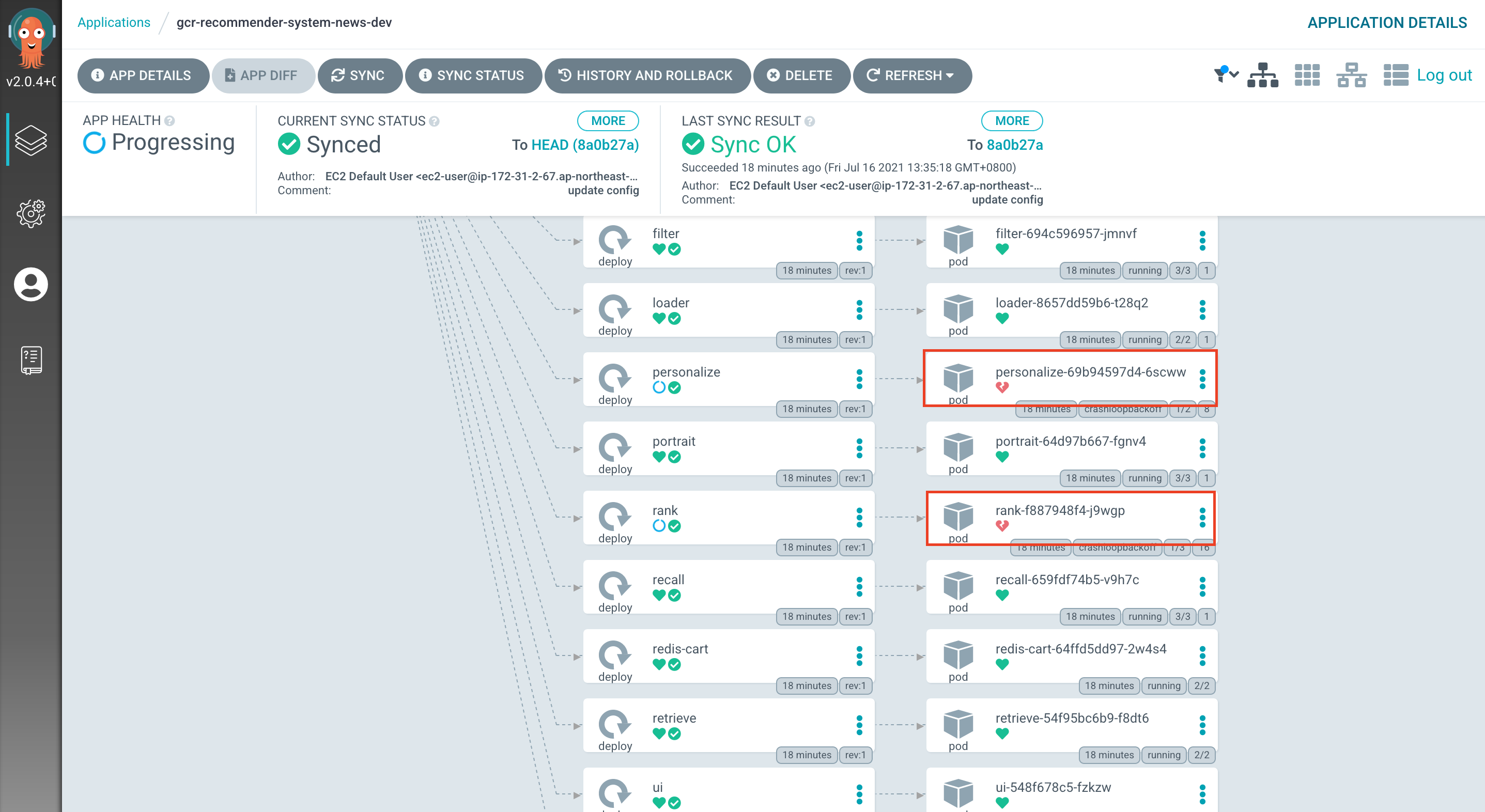Select the grid view icon
The width and height of the screenshot is (1485, 812).
[1307, 75]
